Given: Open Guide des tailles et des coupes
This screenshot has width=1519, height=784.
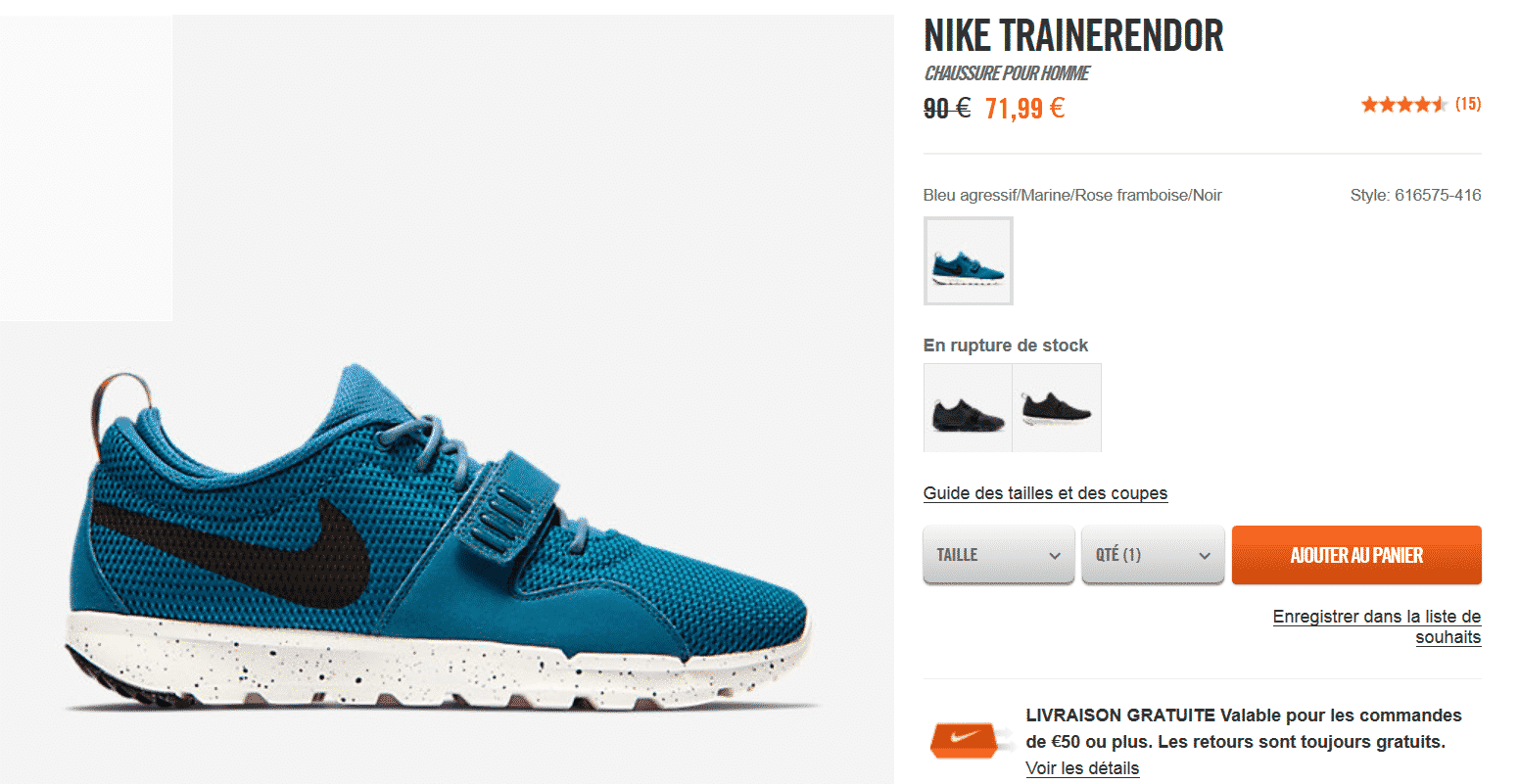Looking at the screenshot, I should [x=1045, y=493].
